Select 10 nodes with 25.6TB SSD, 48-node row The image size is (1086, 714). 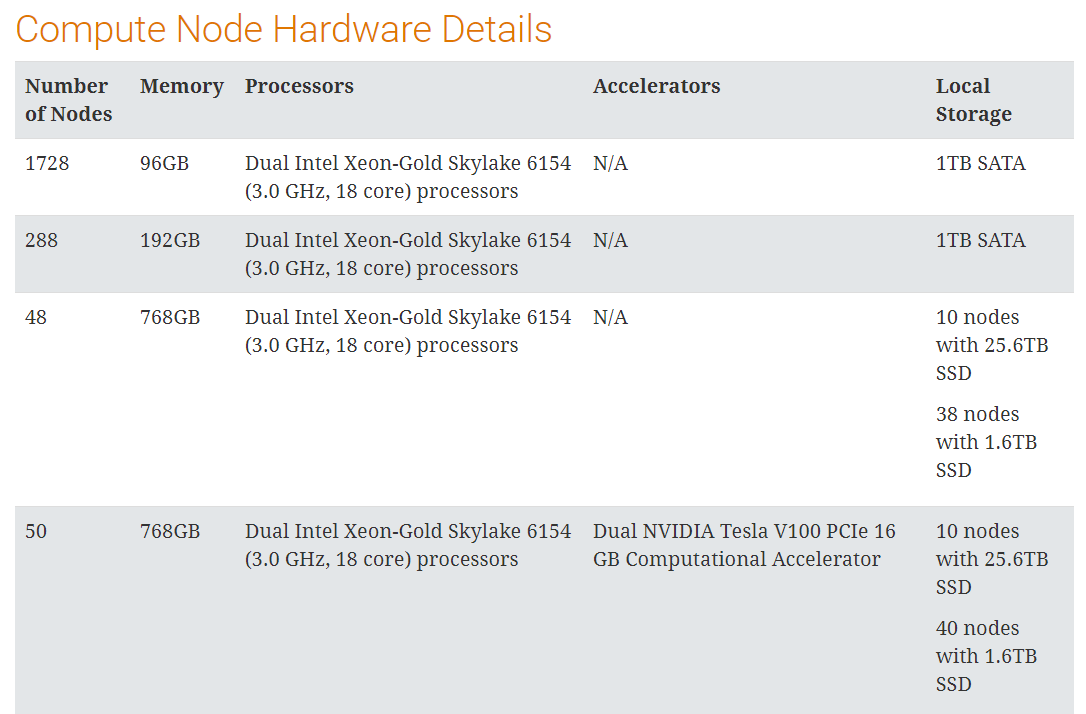(x=991, y=345)
